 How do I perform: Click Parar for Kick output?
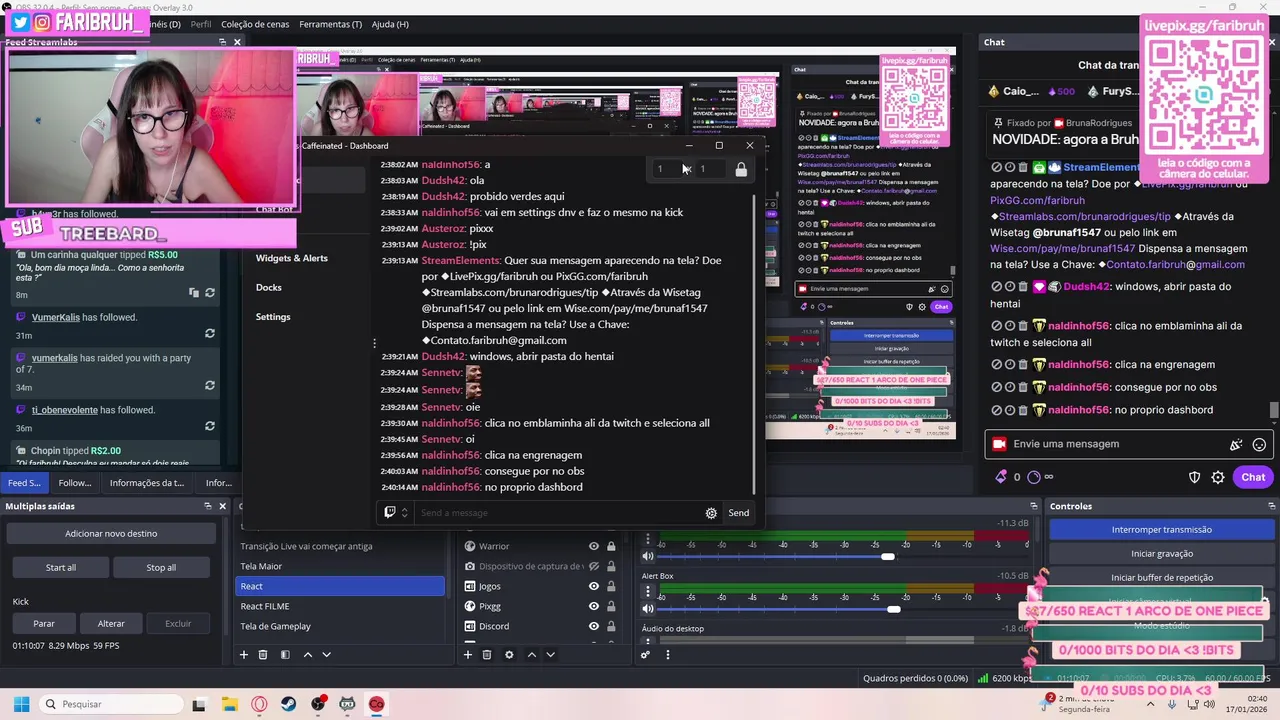tap(44, 623)
